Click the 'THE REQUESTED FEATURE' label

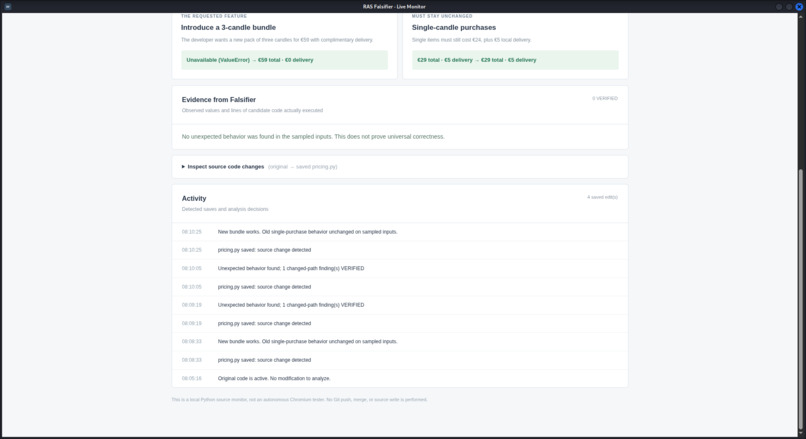click(214, 16)
